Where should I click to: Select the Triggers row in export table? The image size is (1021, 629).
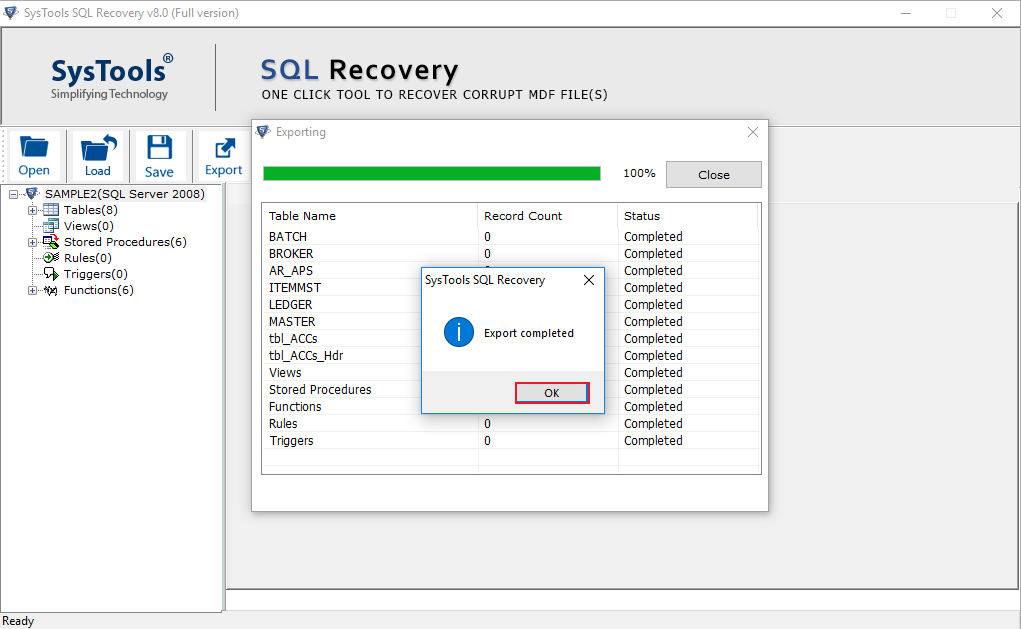511,440
